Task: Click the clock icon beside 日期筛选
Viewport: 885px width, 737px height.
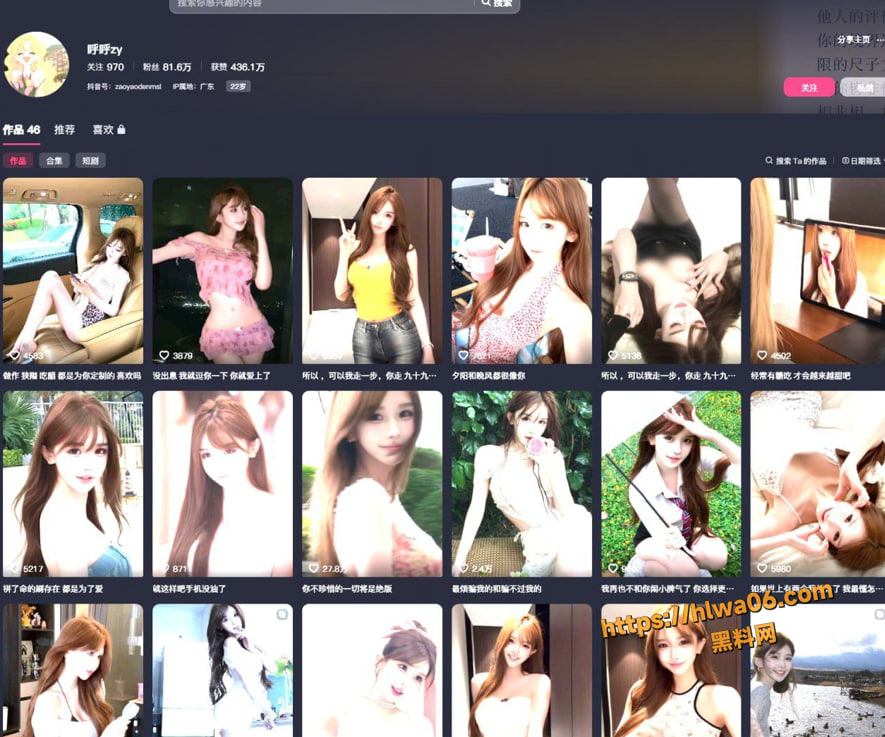Action: tap(845, 160)
